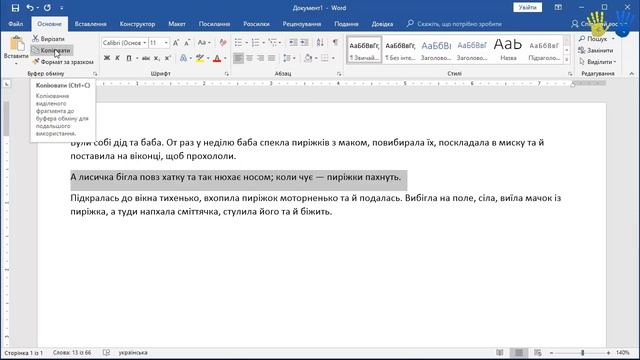Click Format Painter (Формат за зразком)
The height and width of the screenshot is (360, 640).
[x=62, y=62]
